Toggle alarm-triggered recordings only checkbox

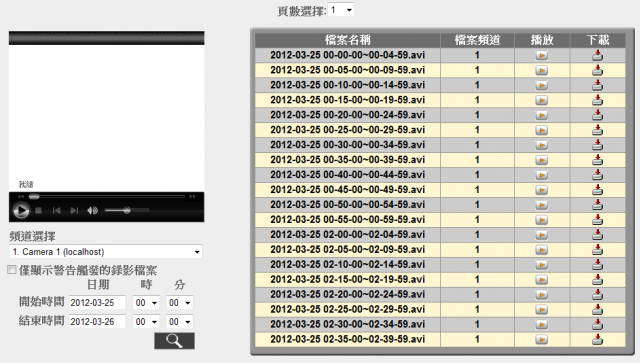12,269
